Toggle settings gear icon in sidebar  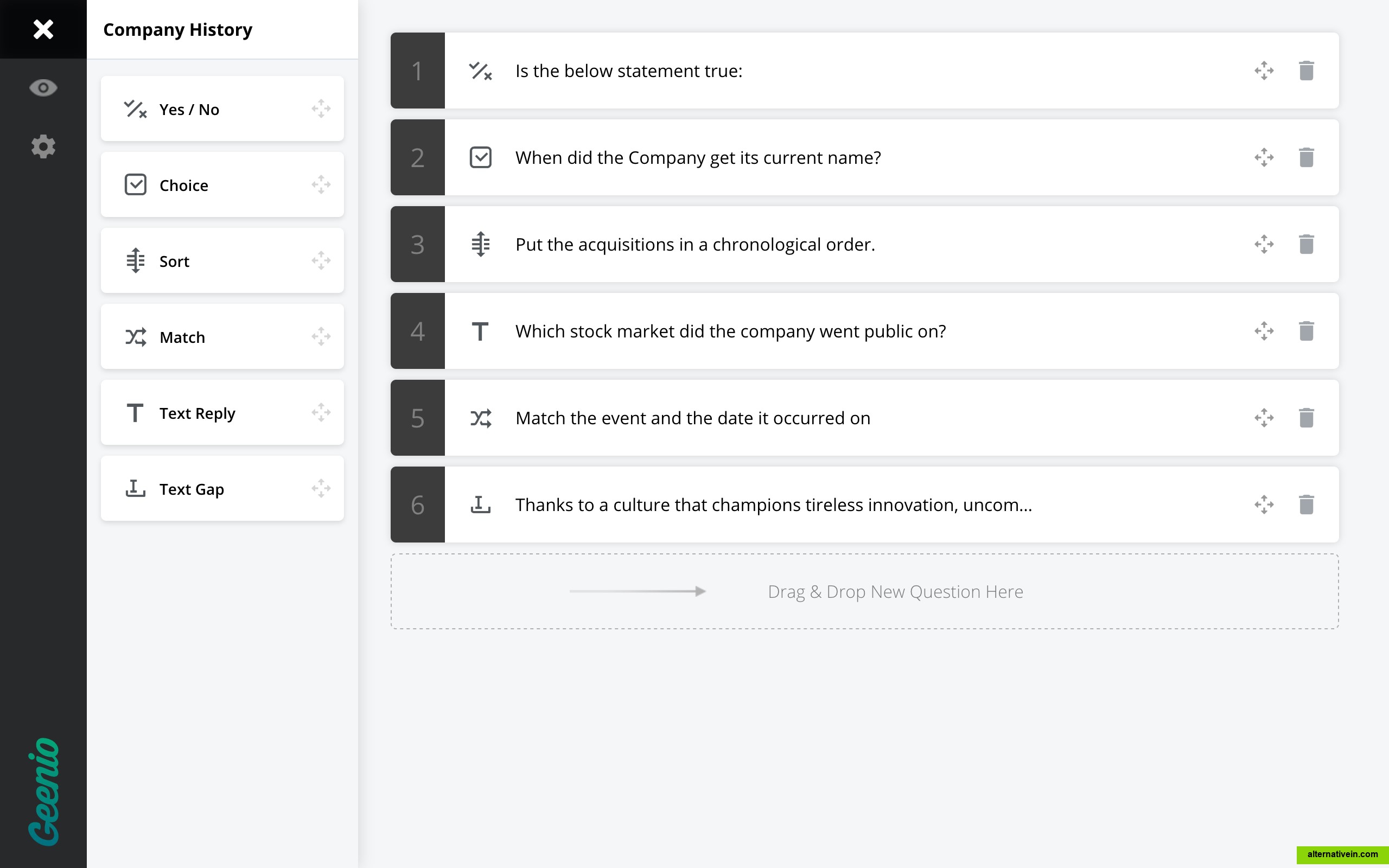43,147
